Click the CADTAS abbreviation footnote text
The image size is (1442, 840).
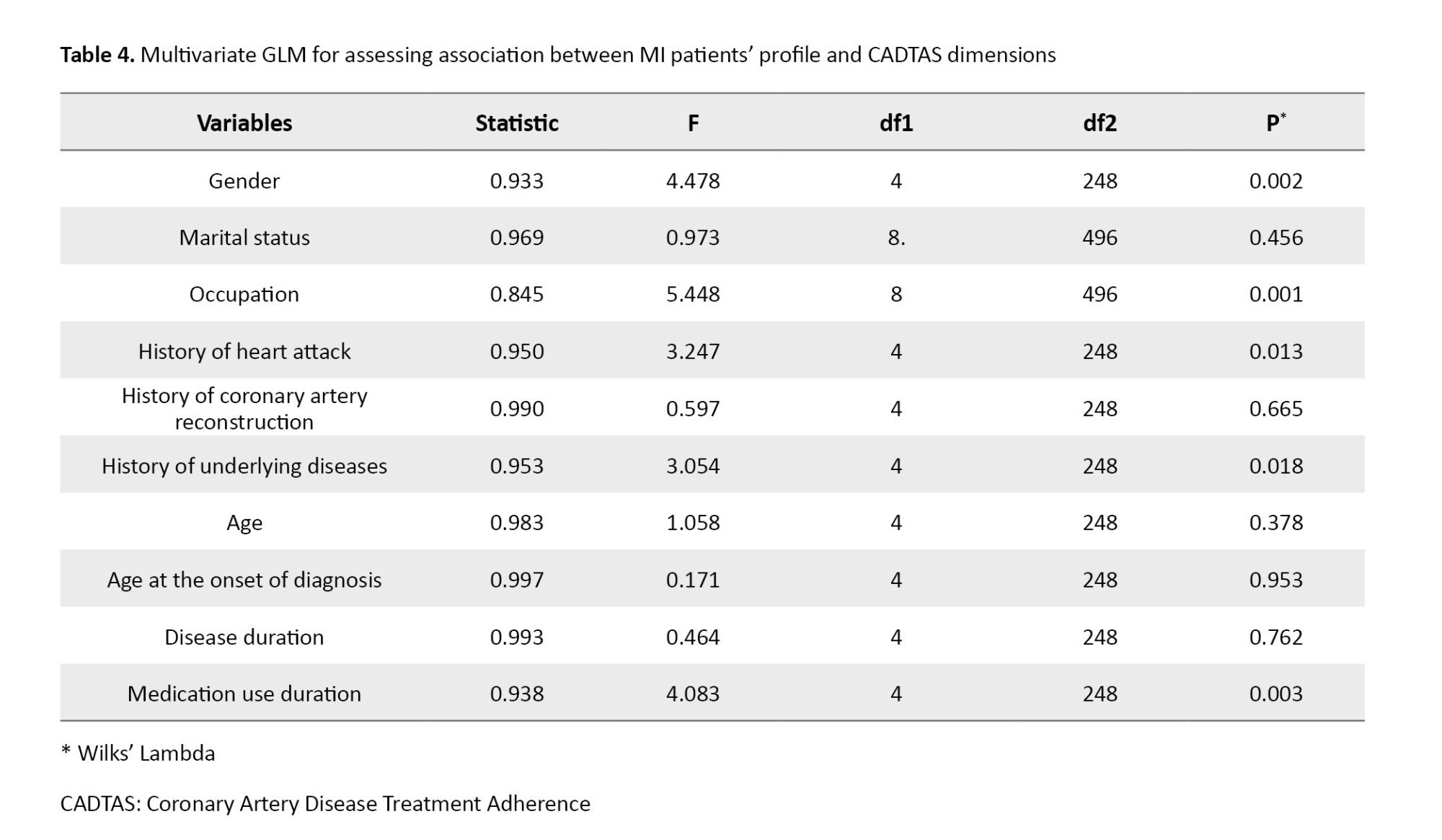(x=325, y=803)
